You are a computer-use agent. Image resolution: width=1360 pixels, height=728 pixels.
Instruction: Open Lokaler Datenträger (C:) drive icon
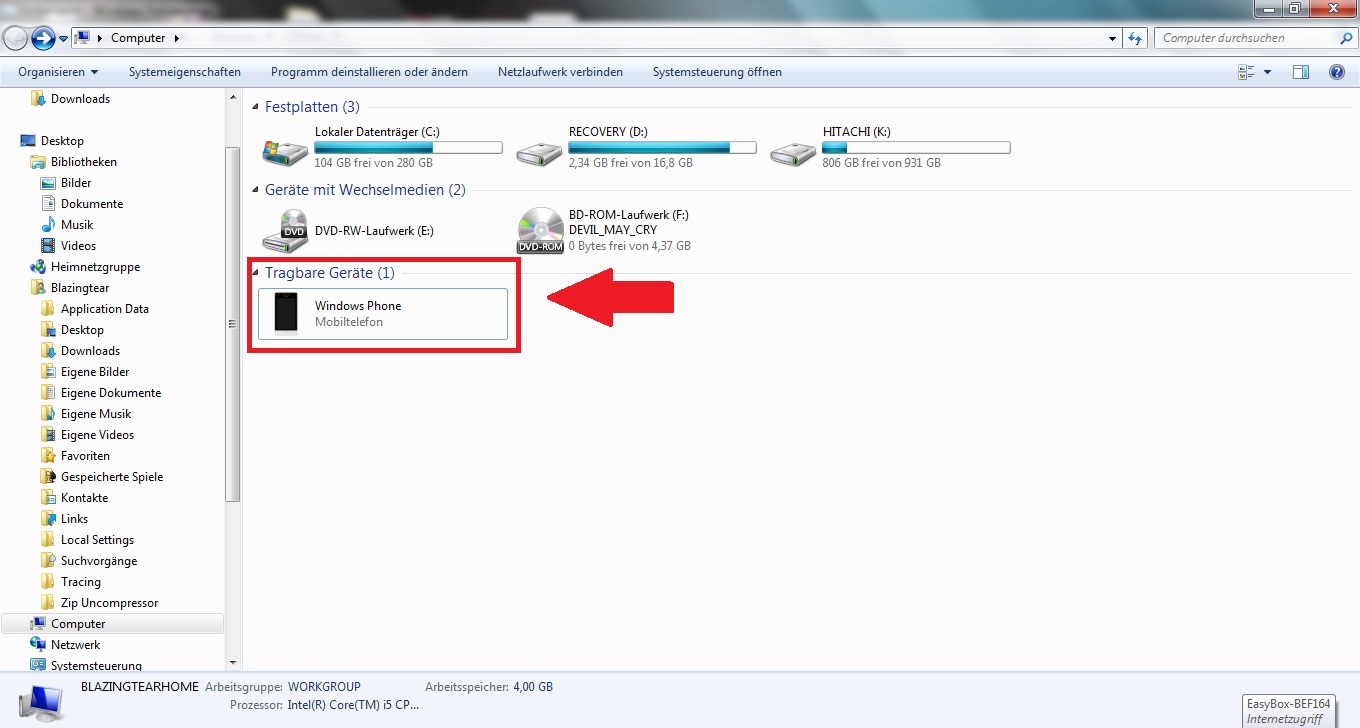(x=285, y=151)
